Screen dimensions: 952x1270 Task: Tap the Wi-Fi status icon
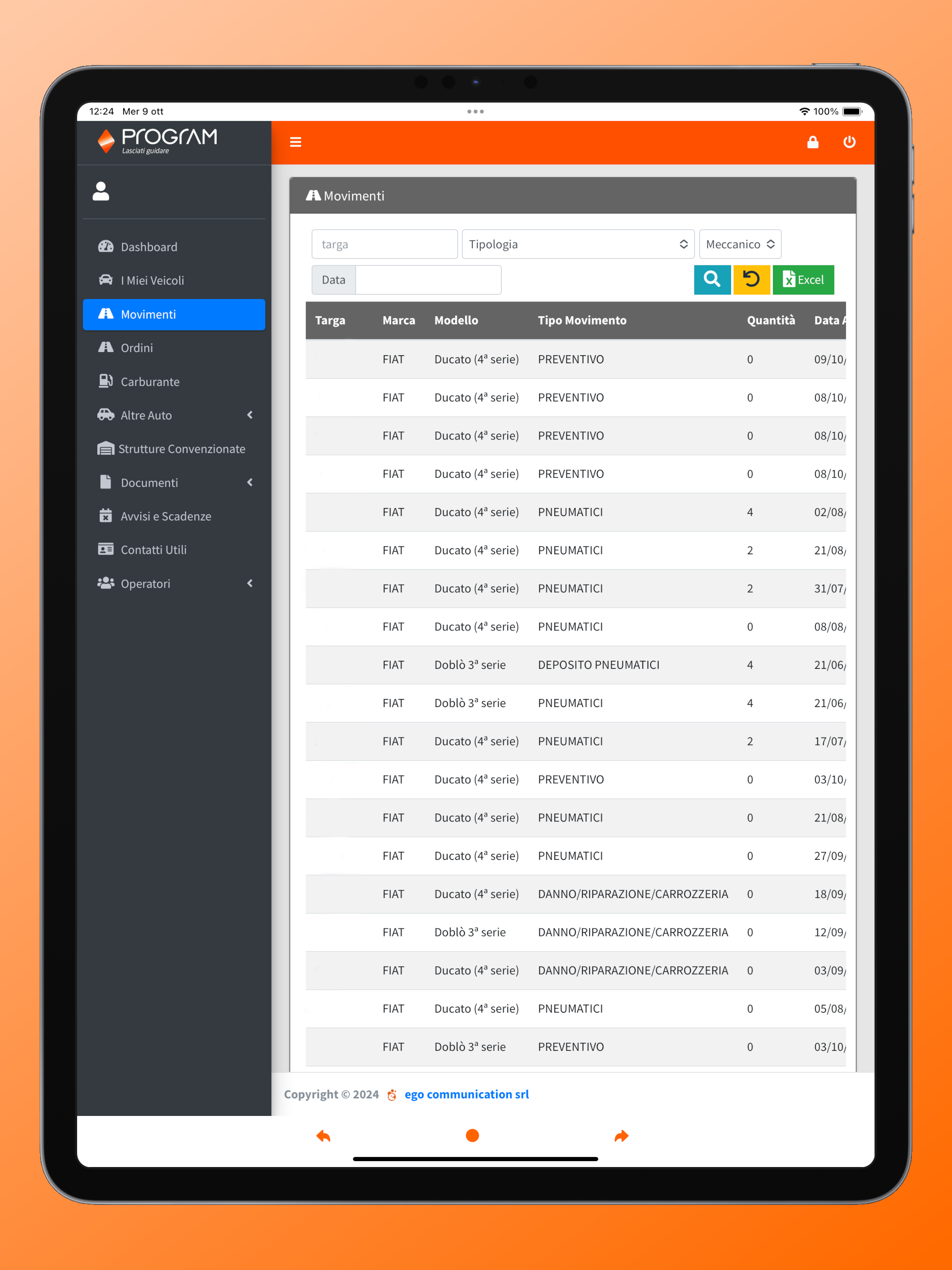coord(804,111)
